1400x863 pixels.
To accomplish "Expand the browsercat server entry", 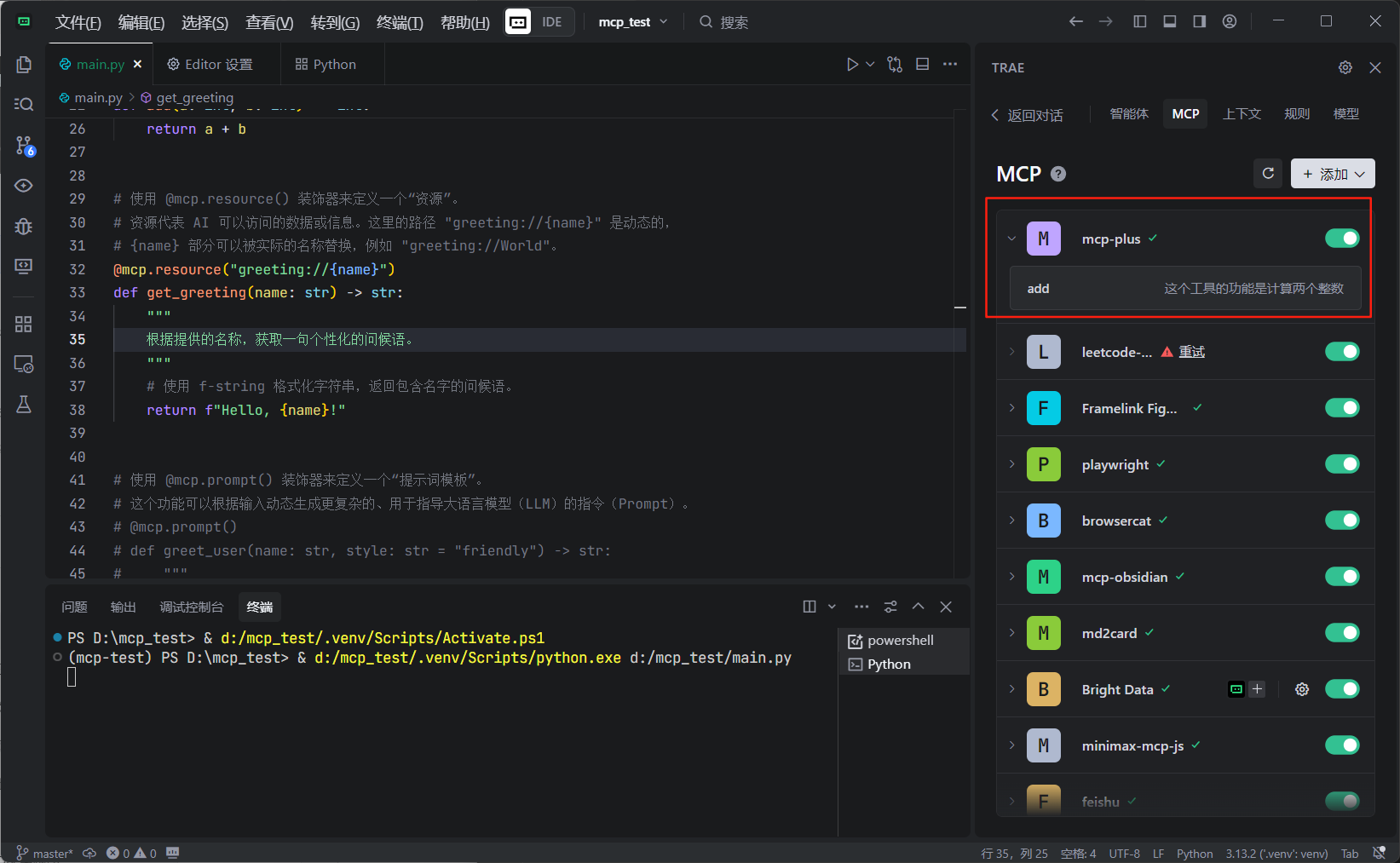I will point(1012,521).
